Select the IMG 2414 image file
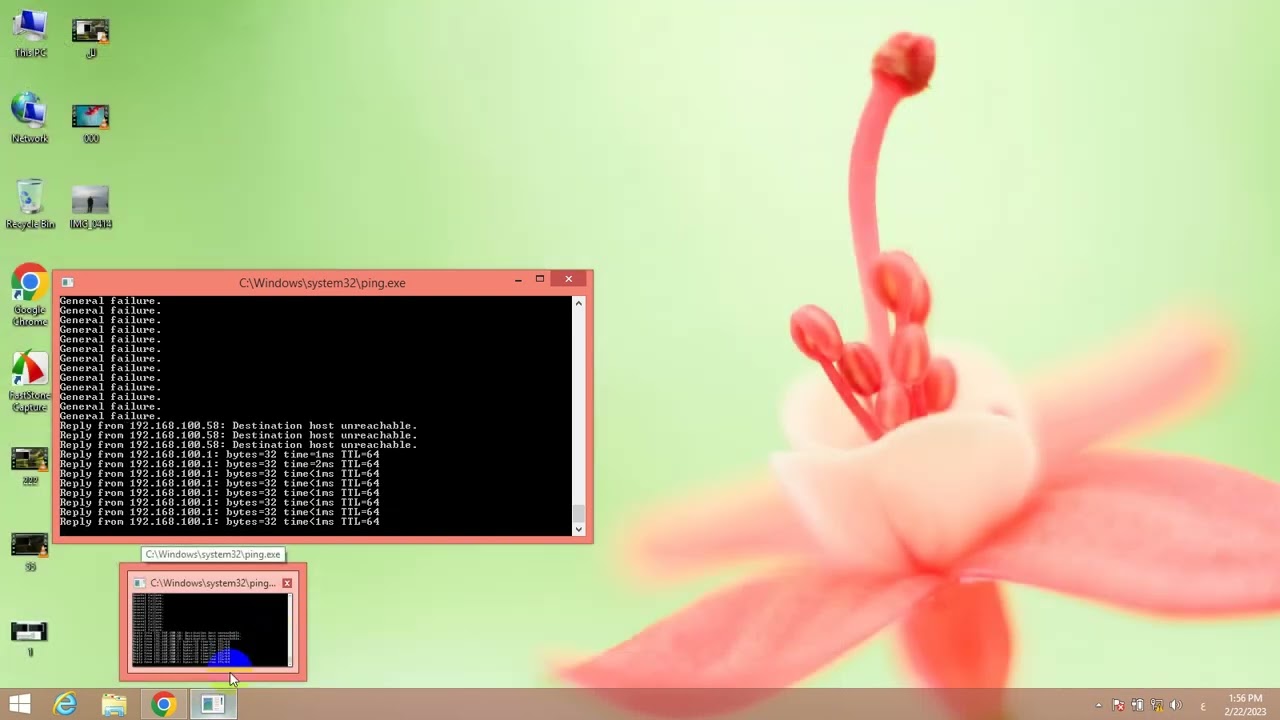The width and height of the screenshot is (1280, 720). click(x=90, y=206)
